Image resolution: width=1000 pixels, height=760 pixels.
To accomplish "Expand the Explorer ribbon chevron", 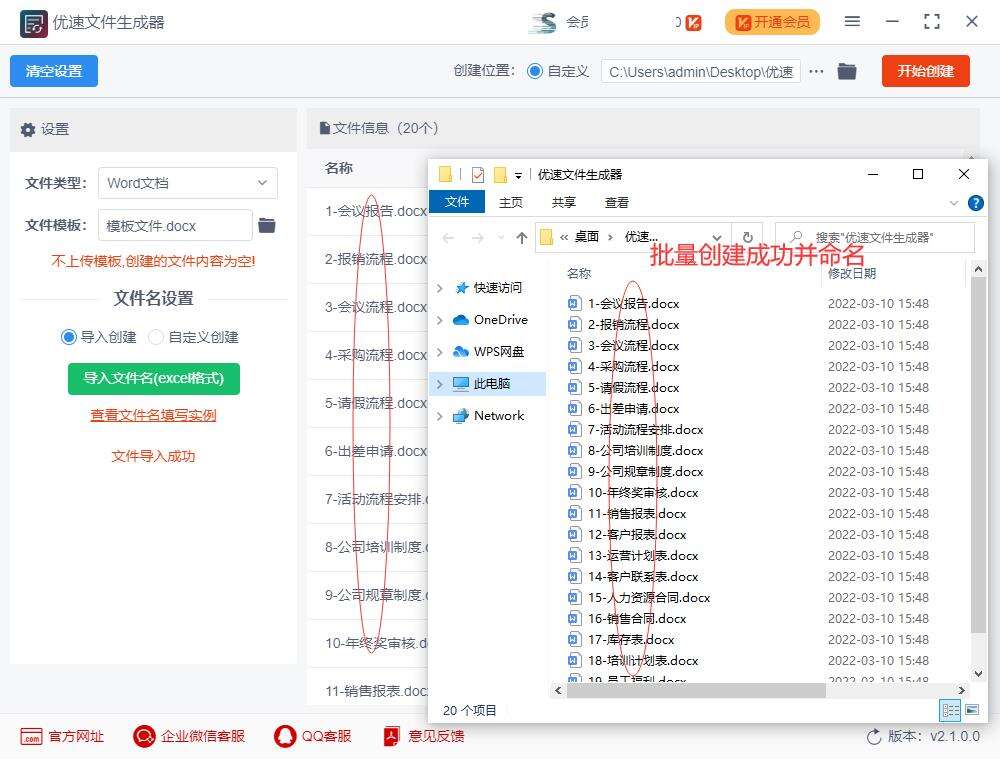I will tap(953, 203).
